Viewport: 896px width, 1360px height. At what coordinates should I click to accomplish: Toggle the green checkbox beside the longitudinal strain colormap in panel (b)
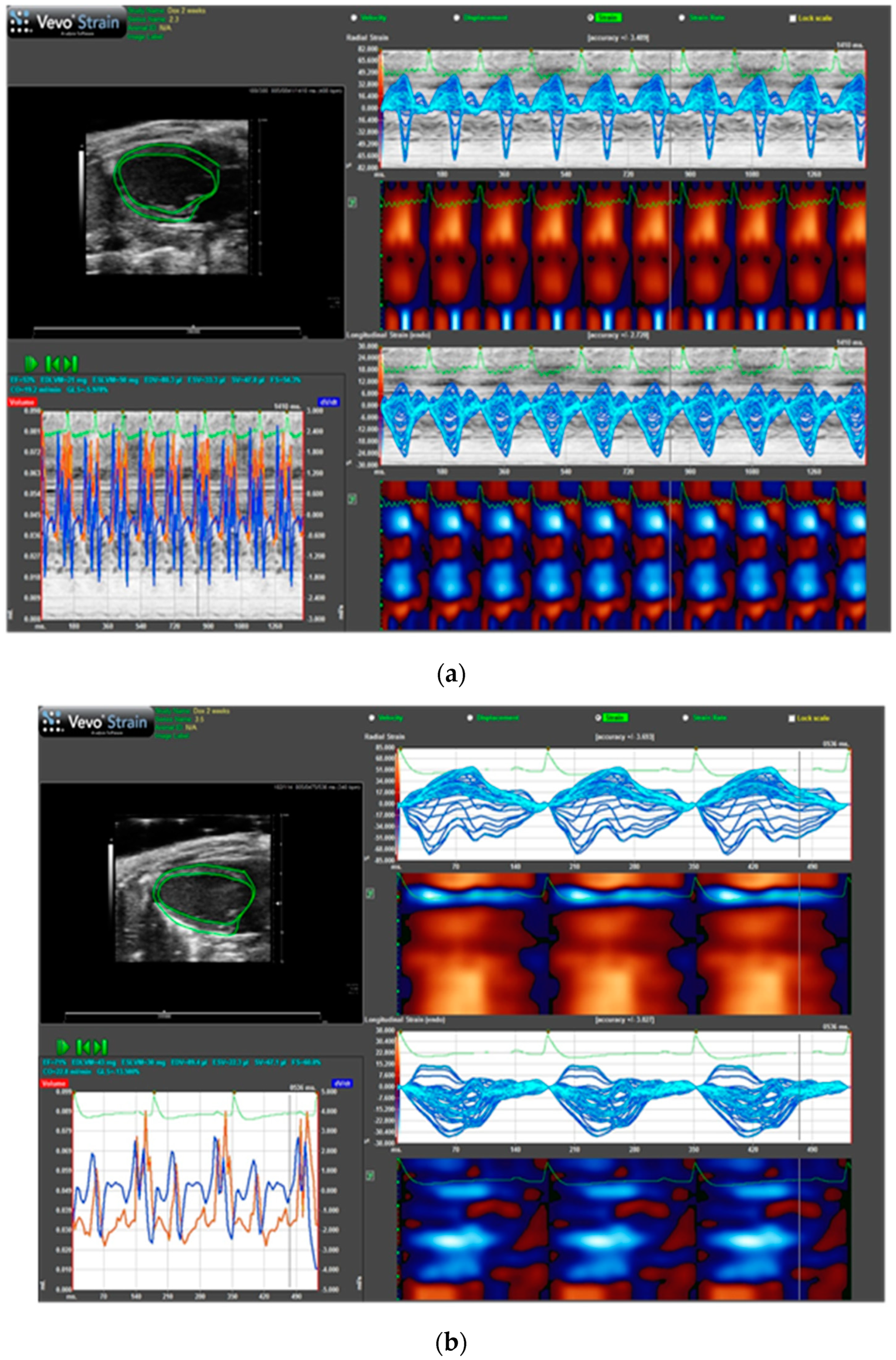point(370,1175)
